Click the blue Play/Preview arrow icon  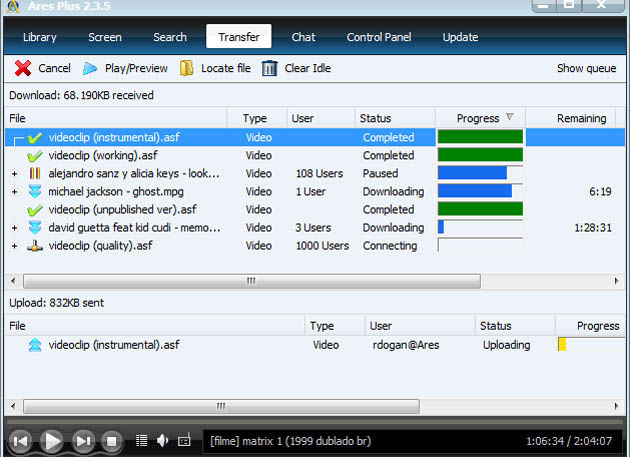[90, 68]
